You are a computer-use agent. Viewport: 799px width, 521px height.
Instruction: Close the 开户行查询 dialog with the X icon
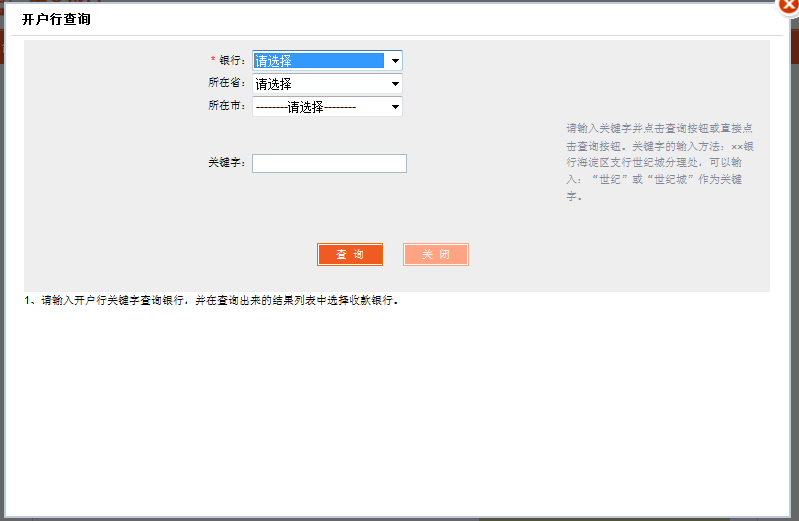point(789,5)
